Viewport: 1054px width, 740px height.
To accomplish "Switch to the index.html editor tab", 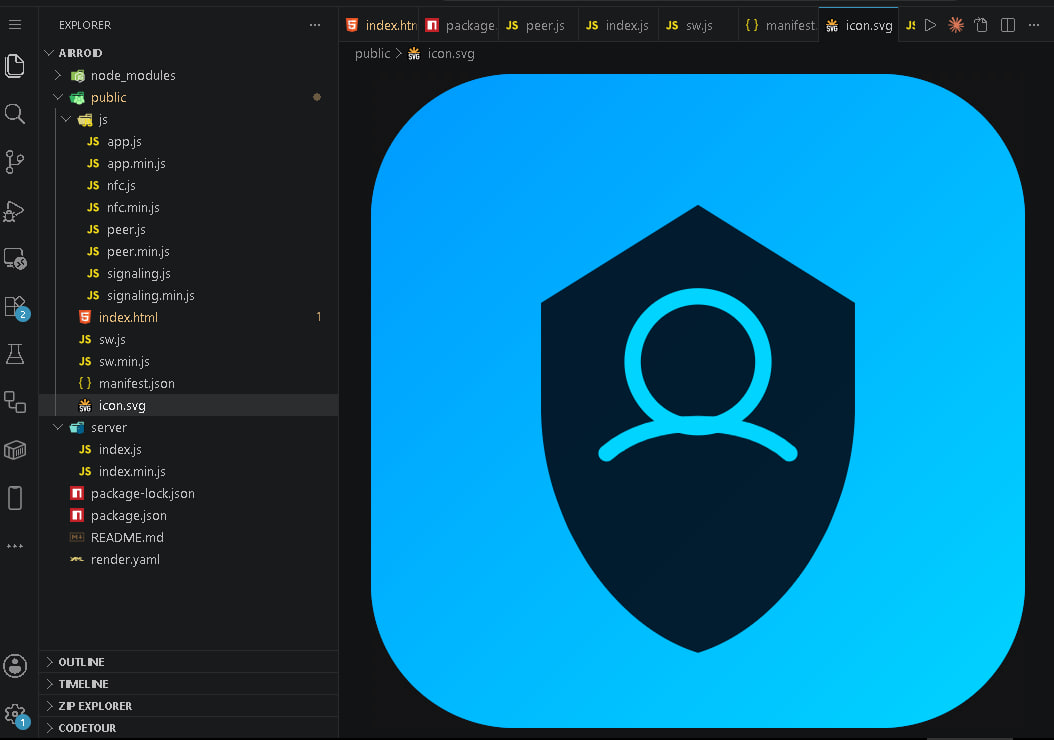I will pos(379,26).
